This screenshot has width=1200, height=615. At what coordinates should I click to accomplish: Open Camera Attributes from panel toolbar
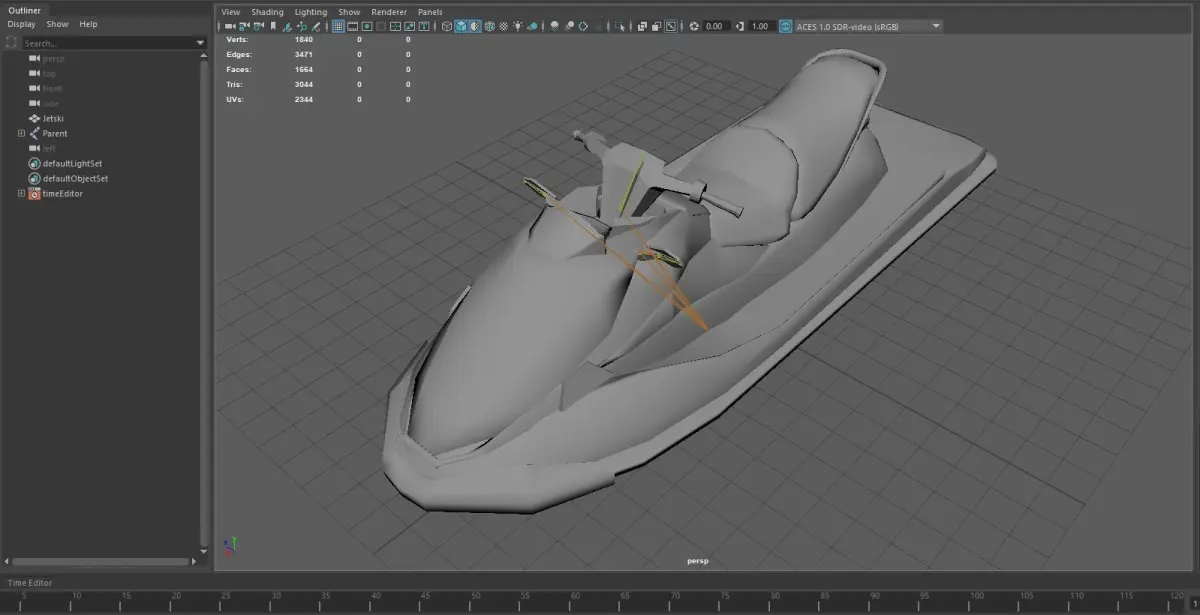tap(258, 26)
